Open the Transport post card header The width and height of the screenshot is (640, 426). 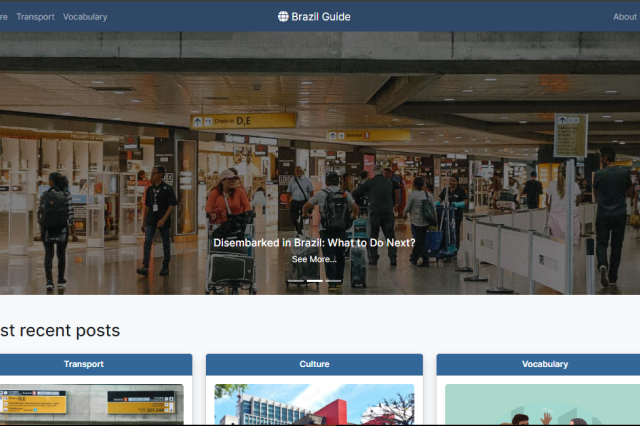pos(84,364)
